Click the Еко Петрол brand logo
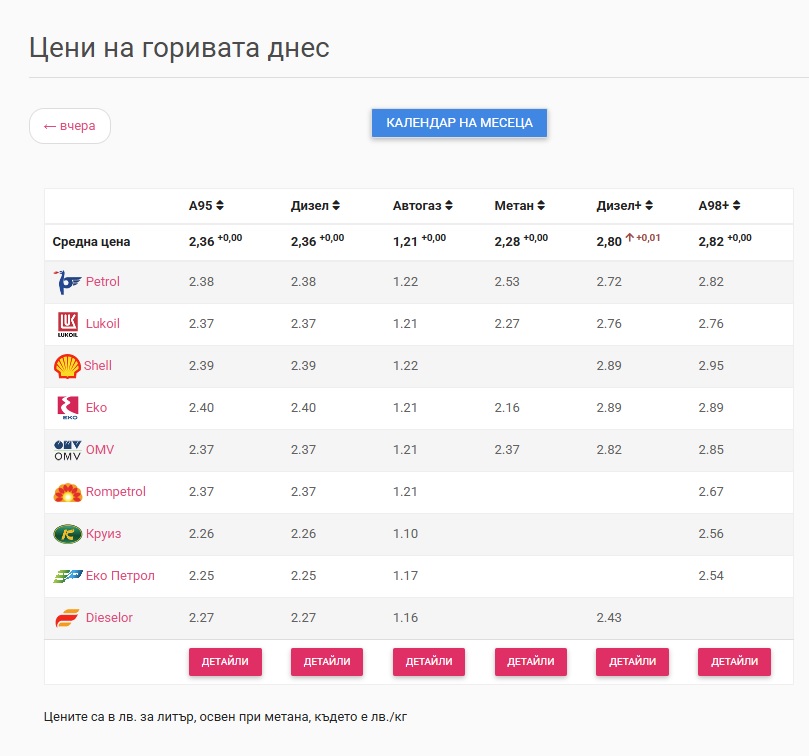 click(68, 576)
